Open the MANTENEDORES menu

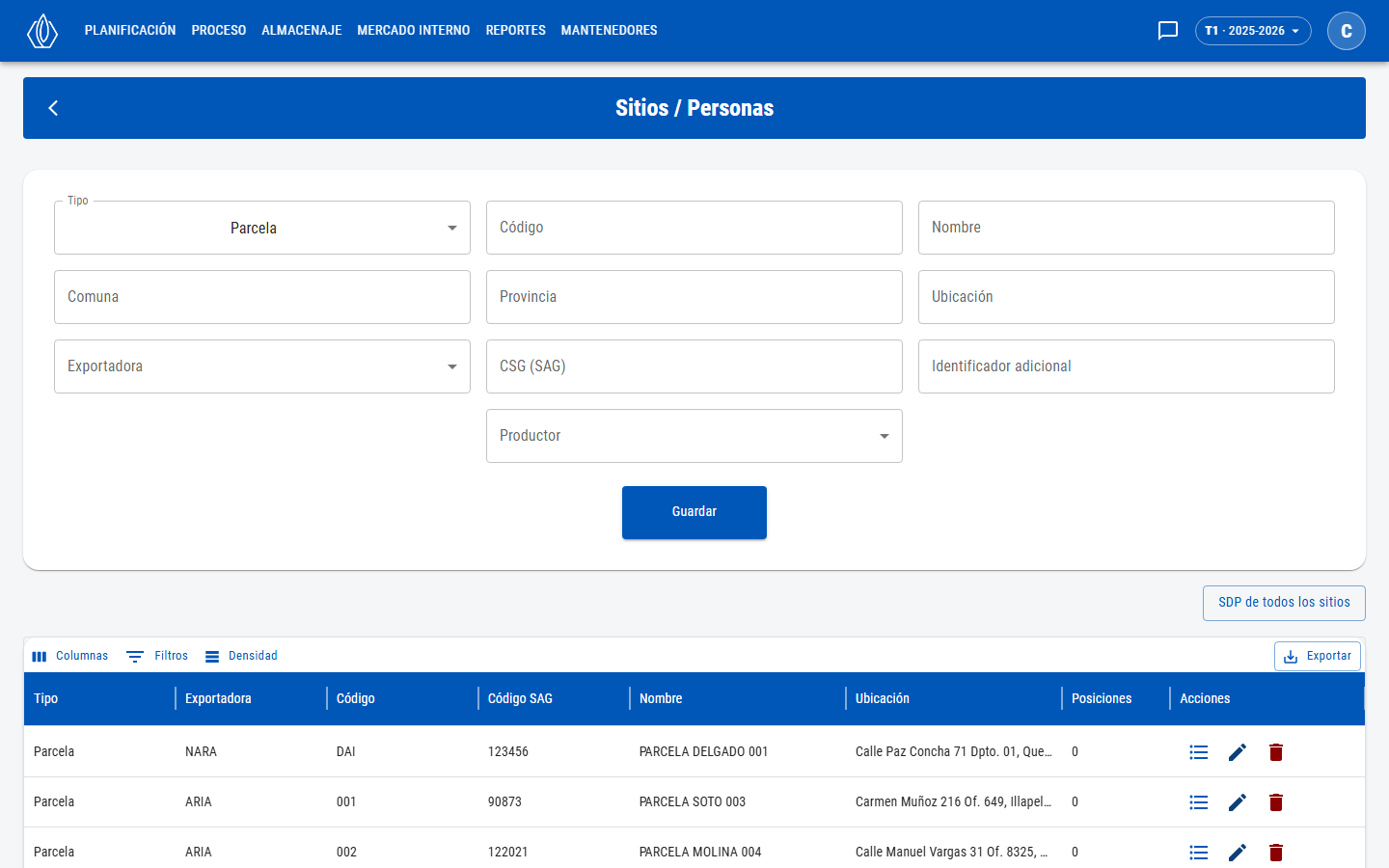click(x=610, y=31)
